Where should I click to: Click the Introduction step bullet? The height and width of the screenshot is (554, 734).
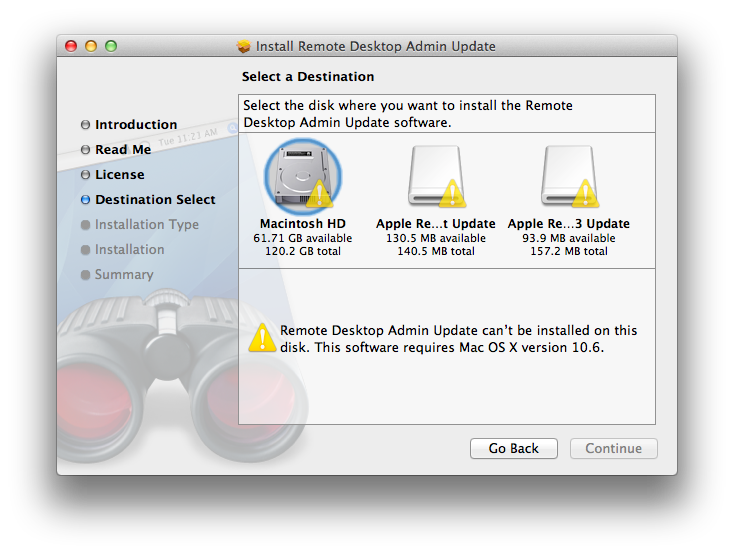(x=85, y=125)
